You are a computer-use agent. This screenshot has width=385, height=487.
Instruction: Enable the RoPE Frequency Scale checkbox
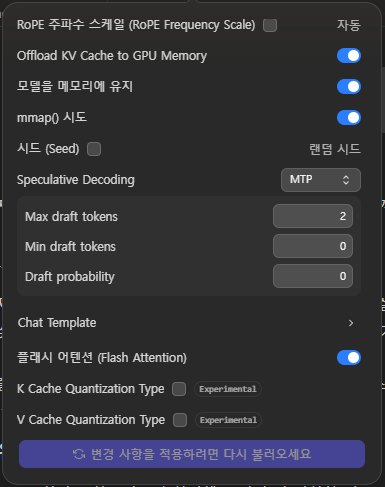pyautogui.click(x=270, y=25)
